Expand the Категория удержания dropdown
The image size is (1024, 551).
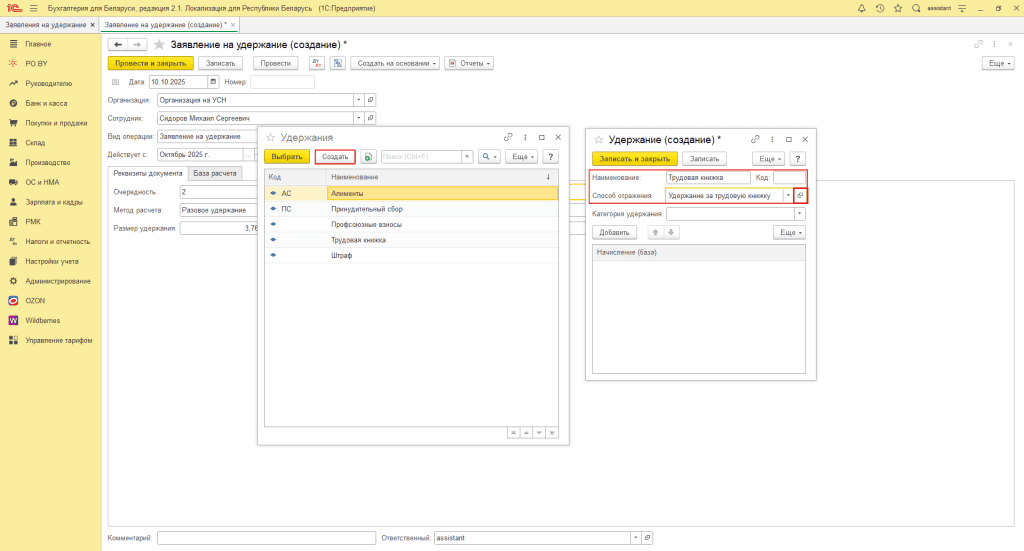point(799,214)
